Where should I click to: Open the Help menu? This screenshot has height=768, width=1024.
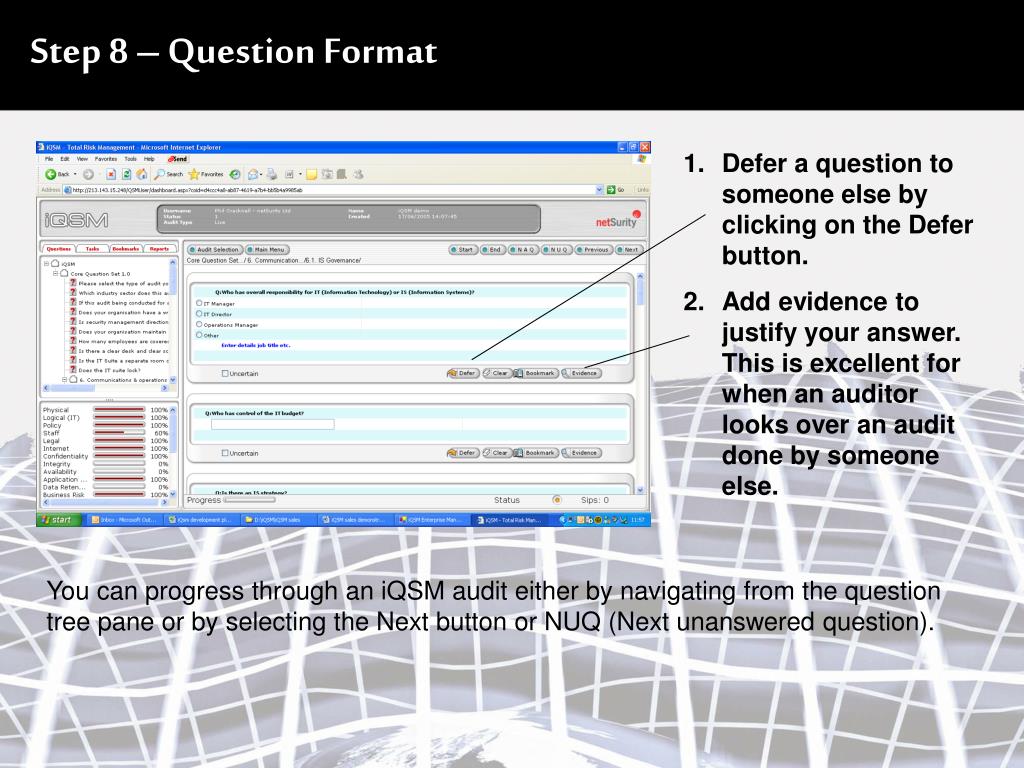click(149, 159)
